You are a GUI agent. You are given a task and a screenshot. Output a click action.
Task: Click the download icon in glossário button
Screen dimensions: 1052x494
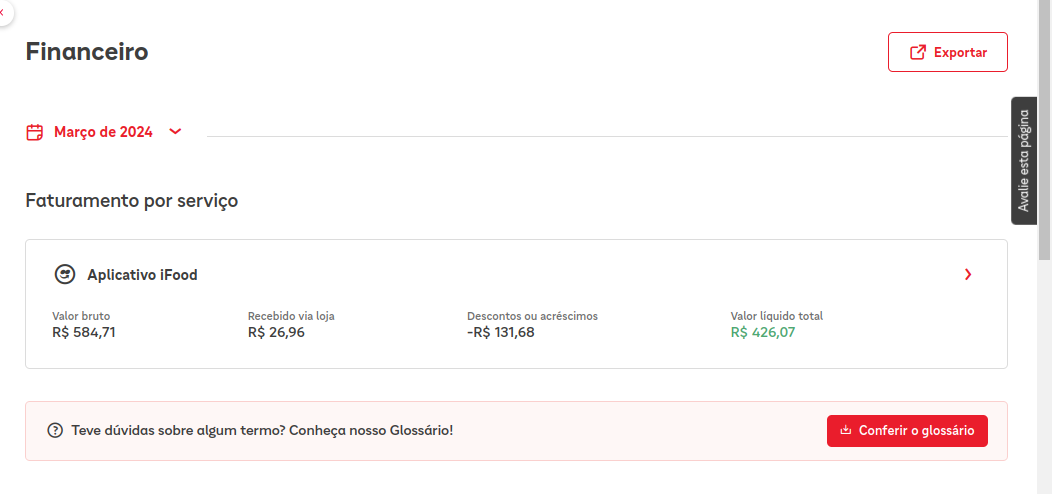(845, 431)
